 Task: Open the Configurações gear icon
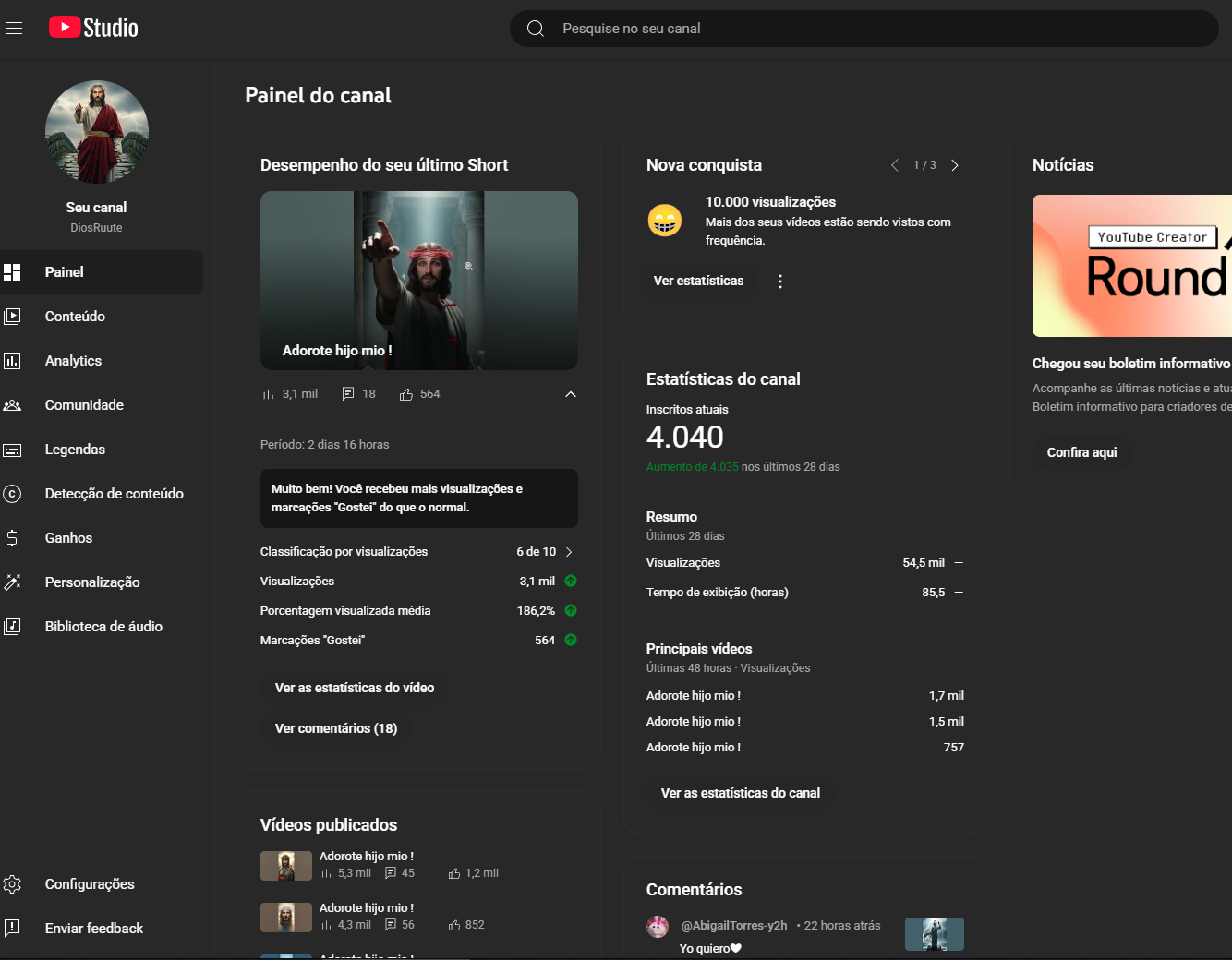[x=12, y=884]
